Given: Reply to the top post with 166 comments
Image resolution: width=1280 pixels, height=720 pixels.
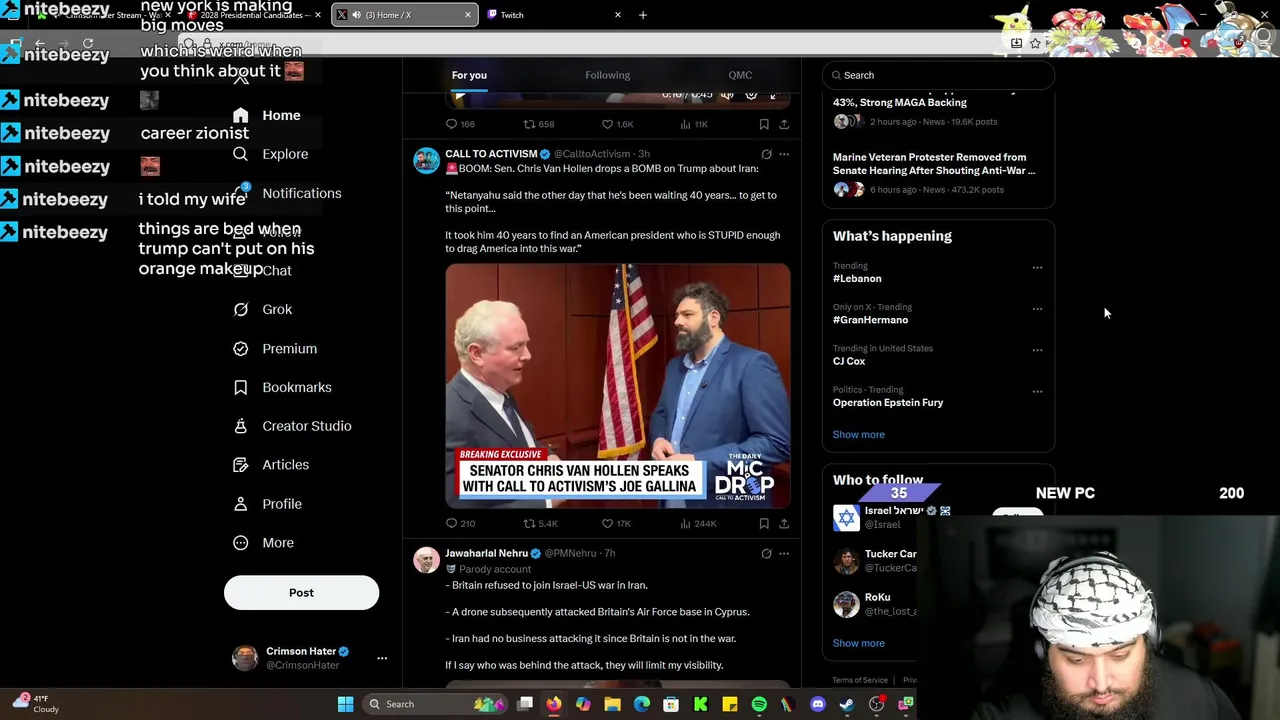Looking at the screenshot, I should (x=460, y=124).
